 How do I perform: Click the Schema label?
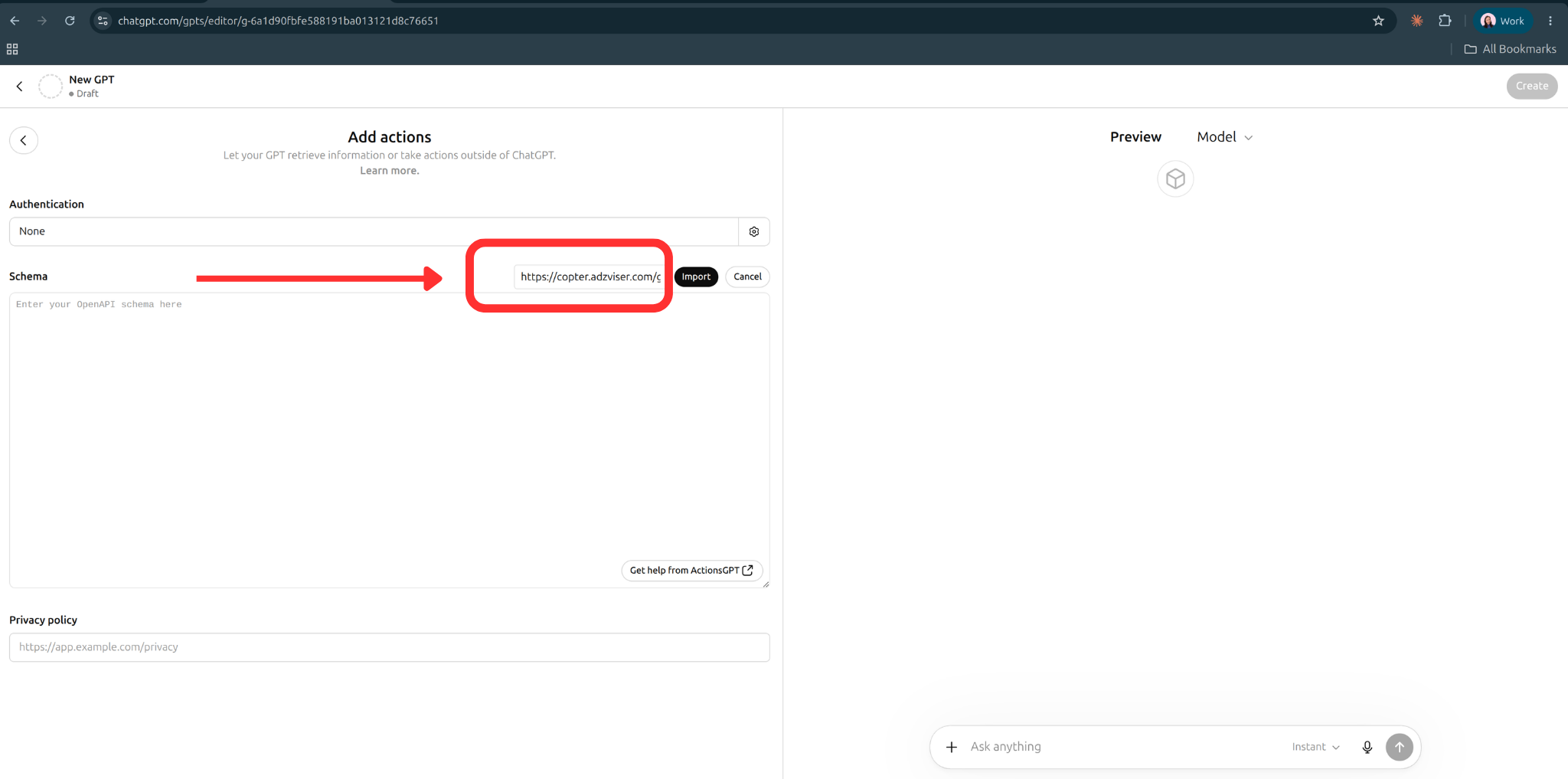coord(28,277)
